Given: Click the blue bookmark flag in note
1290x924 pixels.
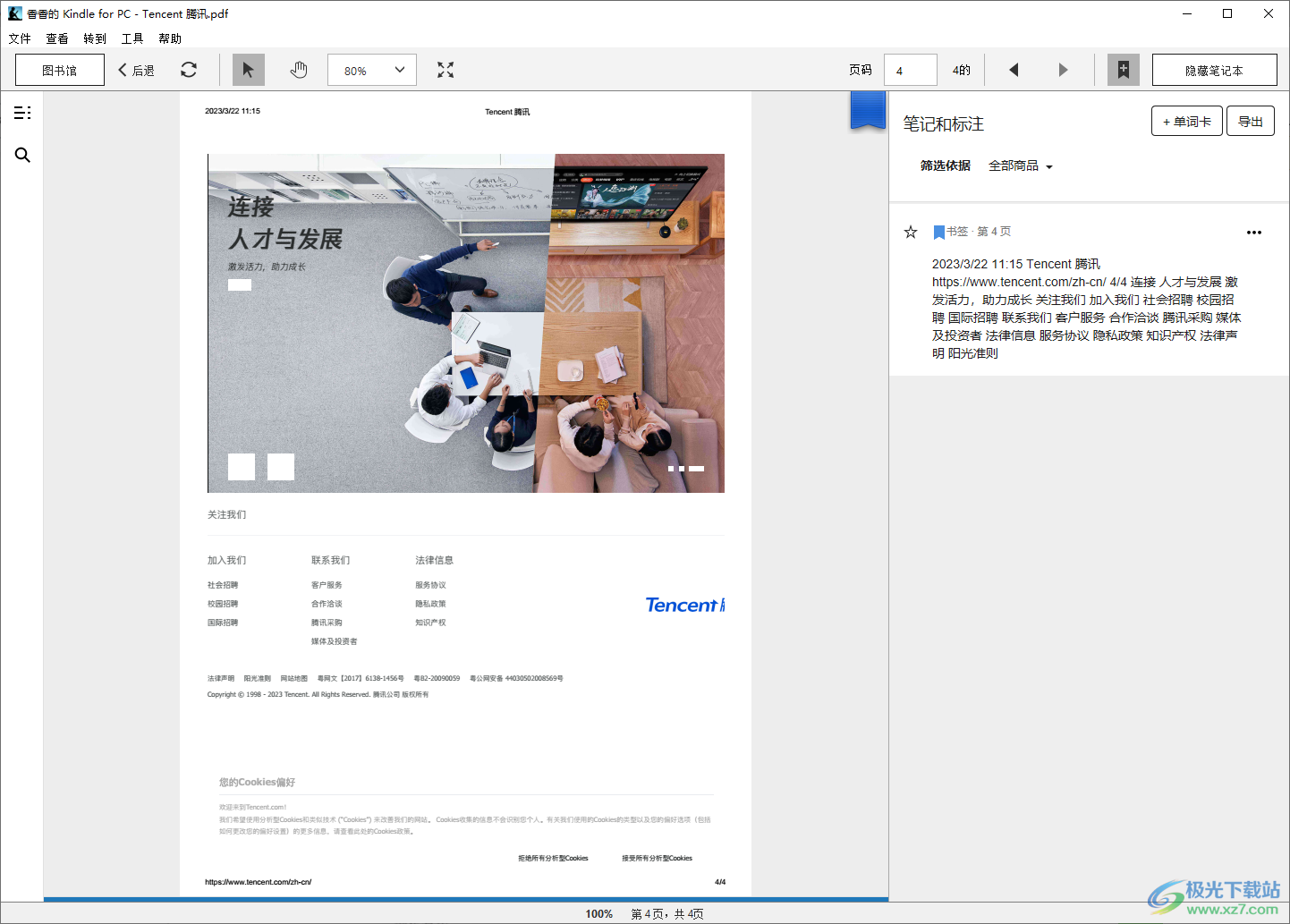Looking at the screenshot, I should pos(938,233).
